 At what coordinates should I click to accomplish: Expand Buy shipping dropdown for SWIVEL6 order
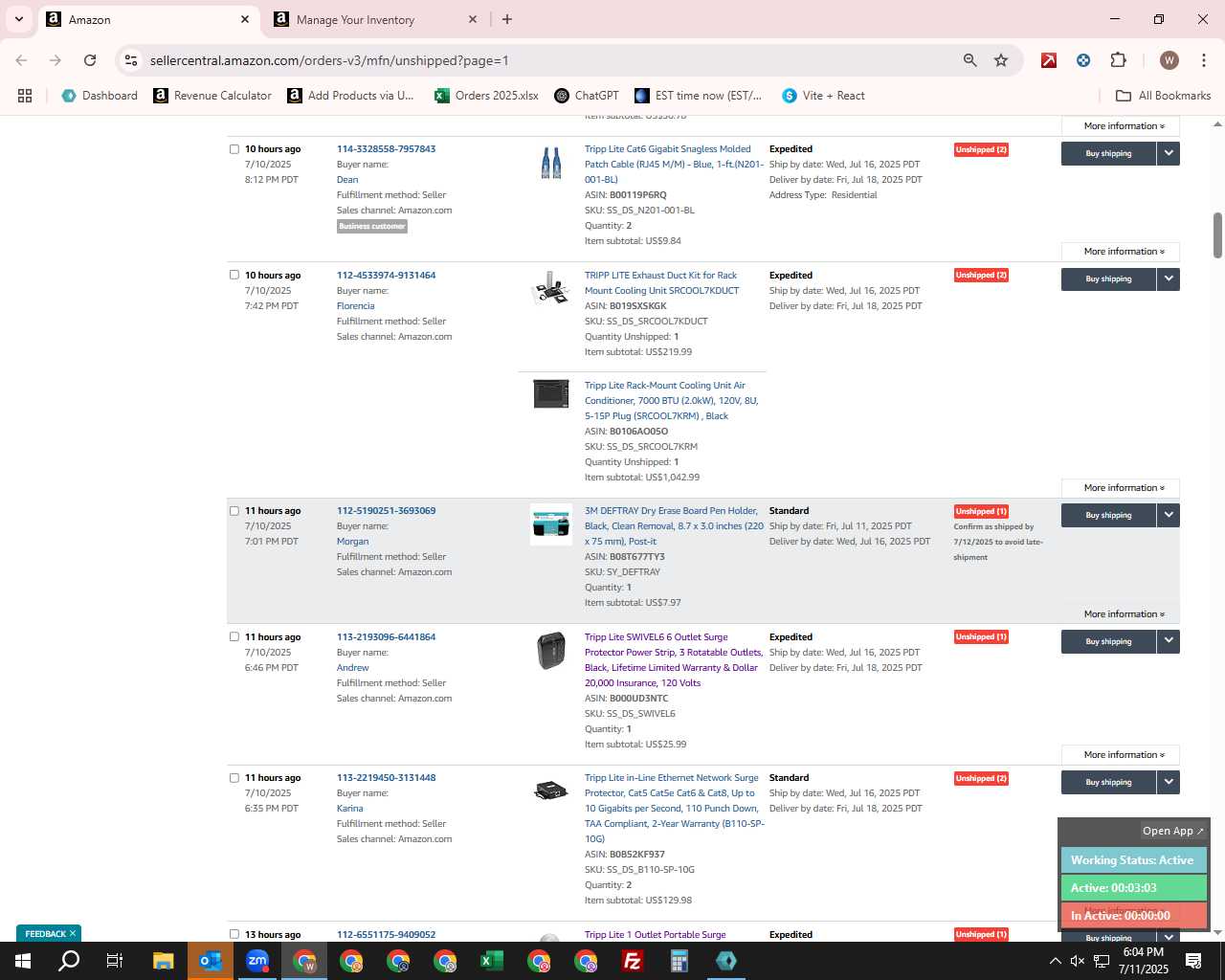coord(1169,641)
